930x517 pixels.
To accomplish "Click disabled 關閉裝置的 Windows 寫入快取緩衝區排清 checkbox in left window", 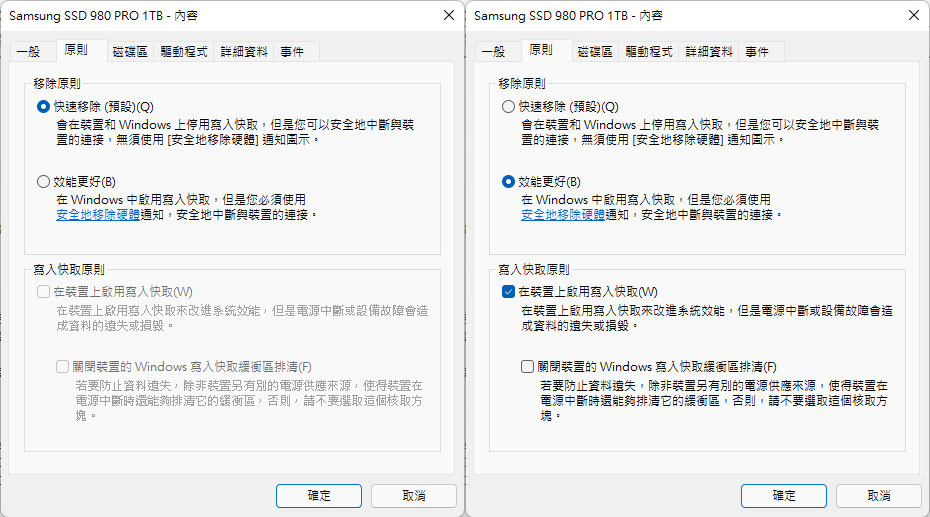I will (62, 366).
